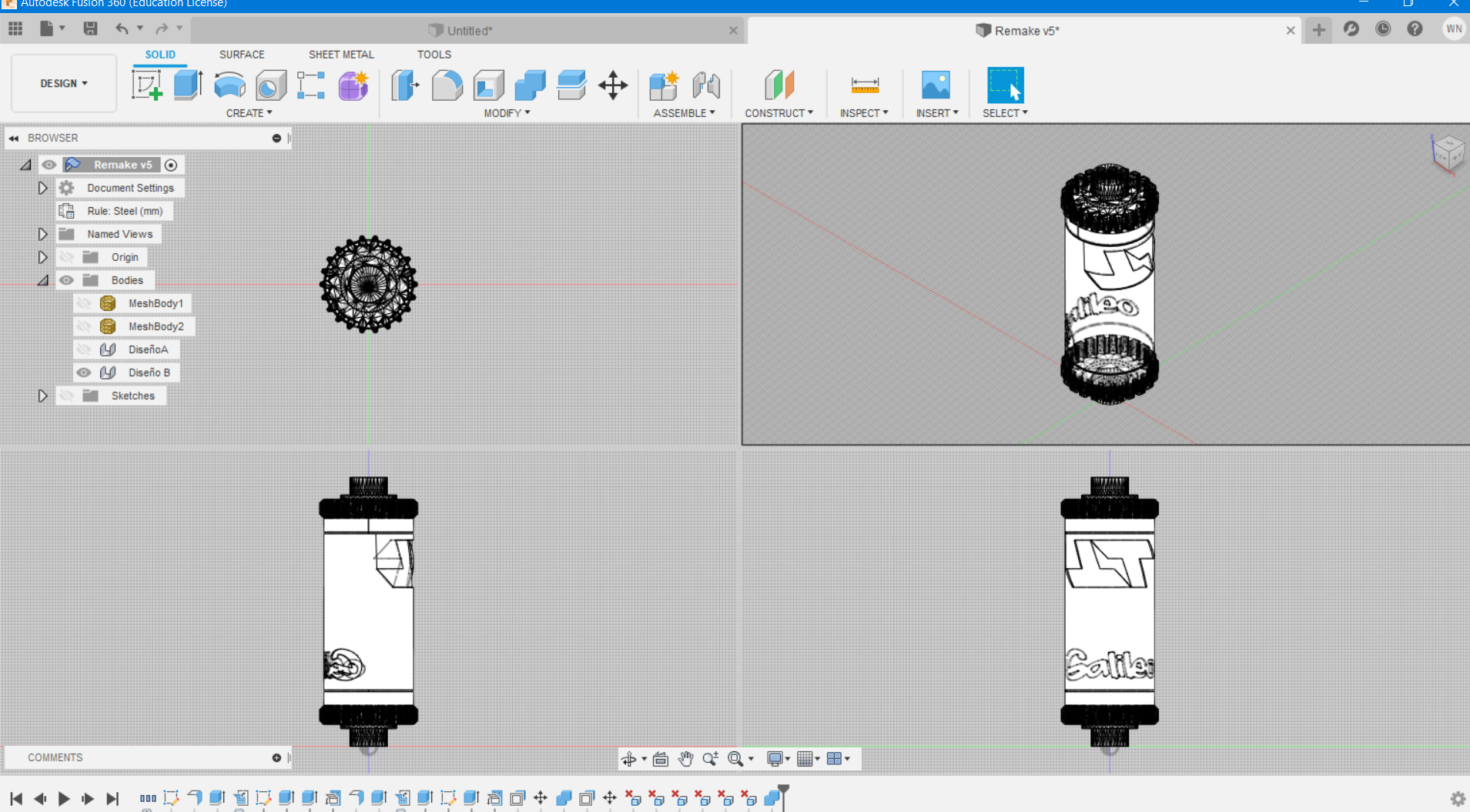Screen dimensions: 1470x812
Task: Expand Named Views node
Action: tap(42, 234)
